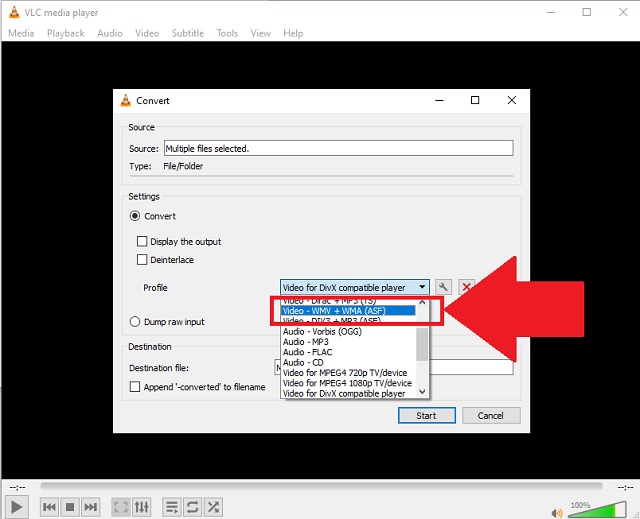Open the Media menu
Screen dimensions: 640x519
[x=21, y=33]
